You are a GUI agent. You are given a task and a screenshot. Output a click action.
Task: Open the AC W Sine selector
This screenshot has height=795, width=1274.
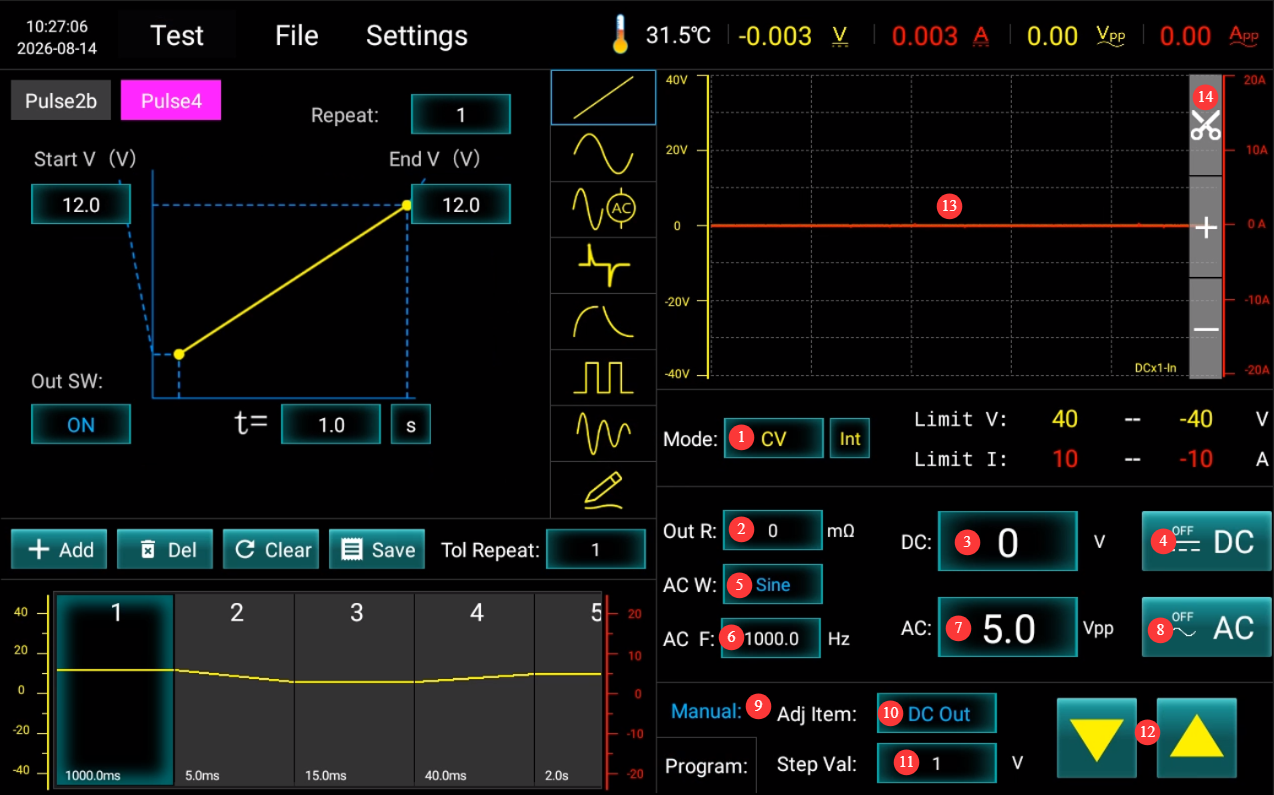[x=773, y=584]
